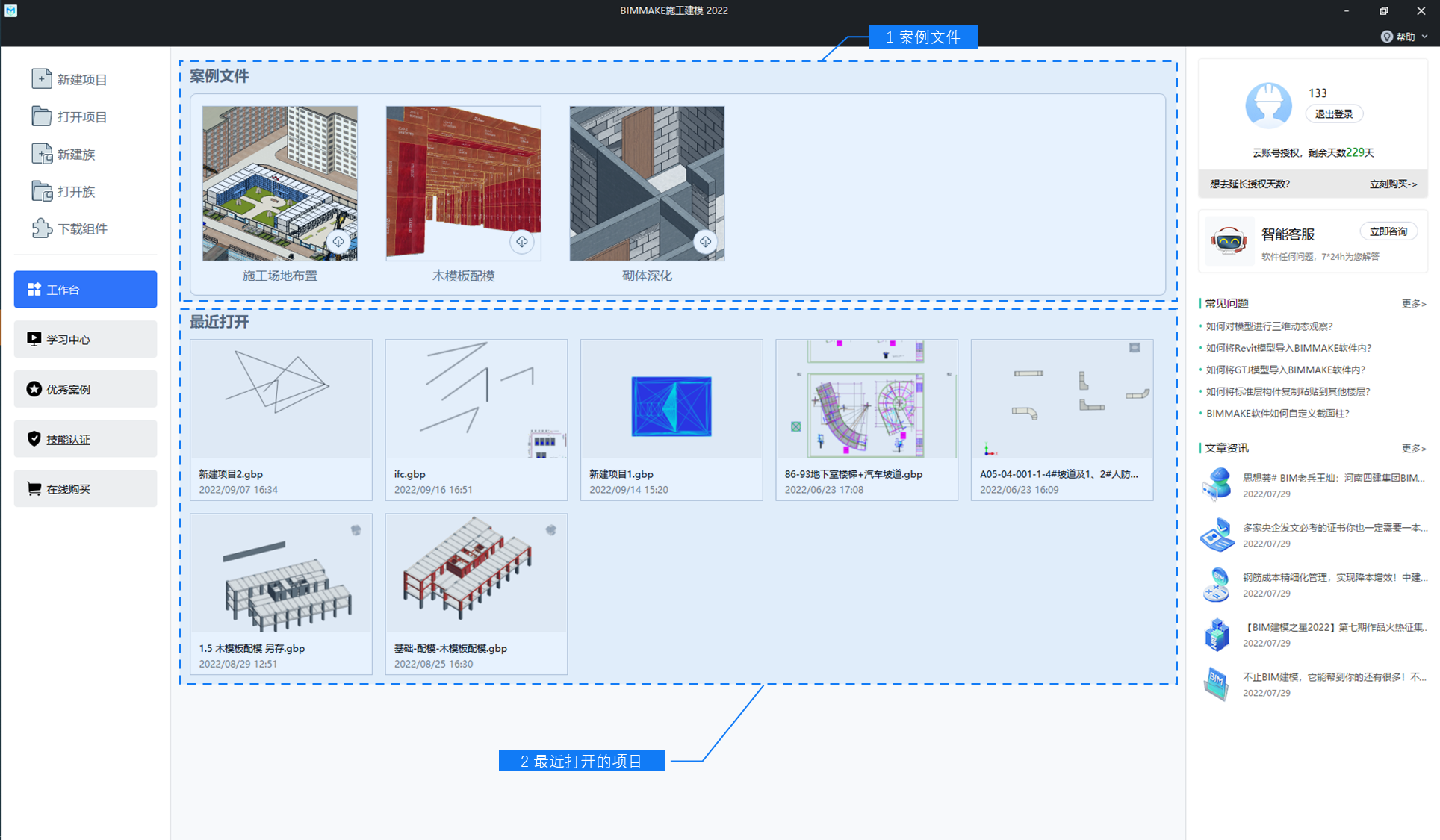This screenshot has height=840, width=1440.
Task: Click the 下载组件 puzzle icon
Action: [42, 228]
